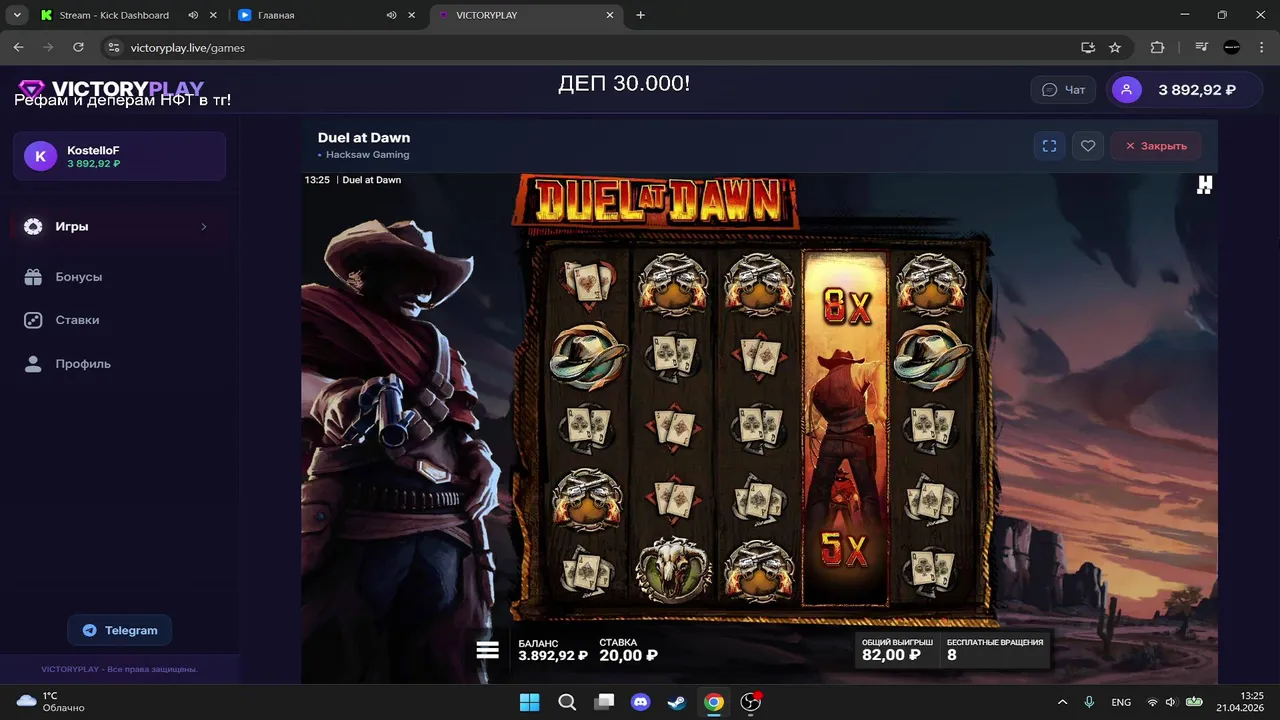This screenshot has width=1280, height=720.
Task: Click the 8X multiplier on the wild reel
Action: [847, 308]
